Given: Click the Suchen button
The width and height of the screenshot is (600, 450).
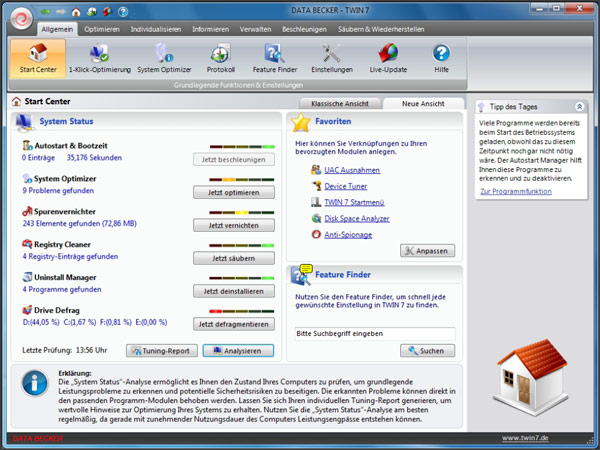Looking at the screenshot, I should pyautogui.click(x=427, y=351).
